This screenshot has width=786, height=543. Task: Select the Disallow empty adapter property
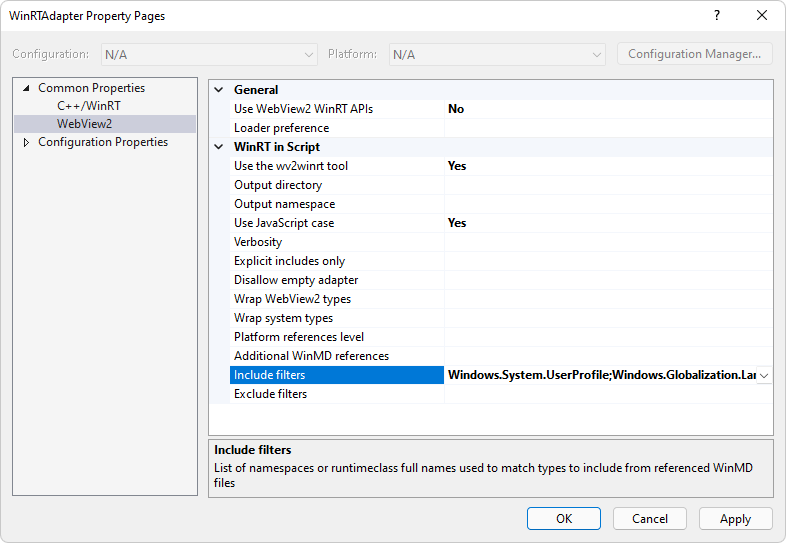pyautogui.click(x=337, y=280)
